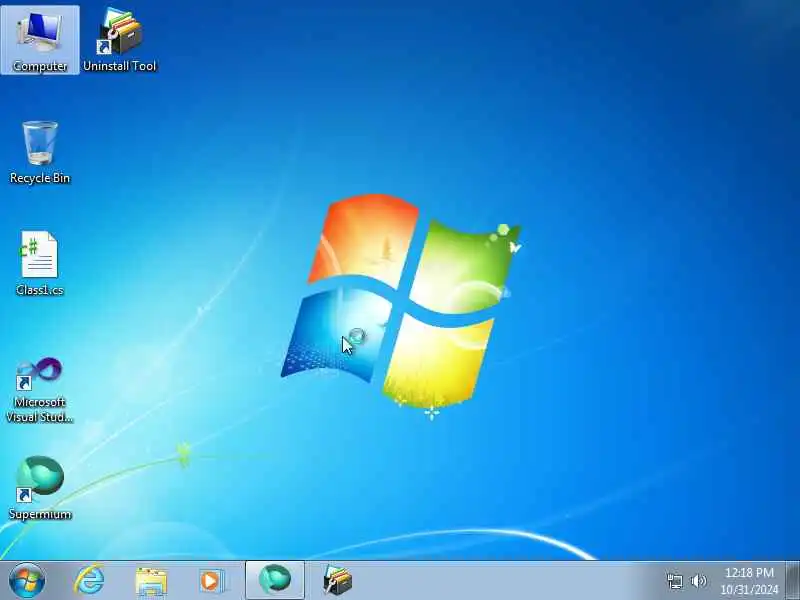
Task: Select the Microsoft Visual Studio shortcut
Action: tap(40, 389)
